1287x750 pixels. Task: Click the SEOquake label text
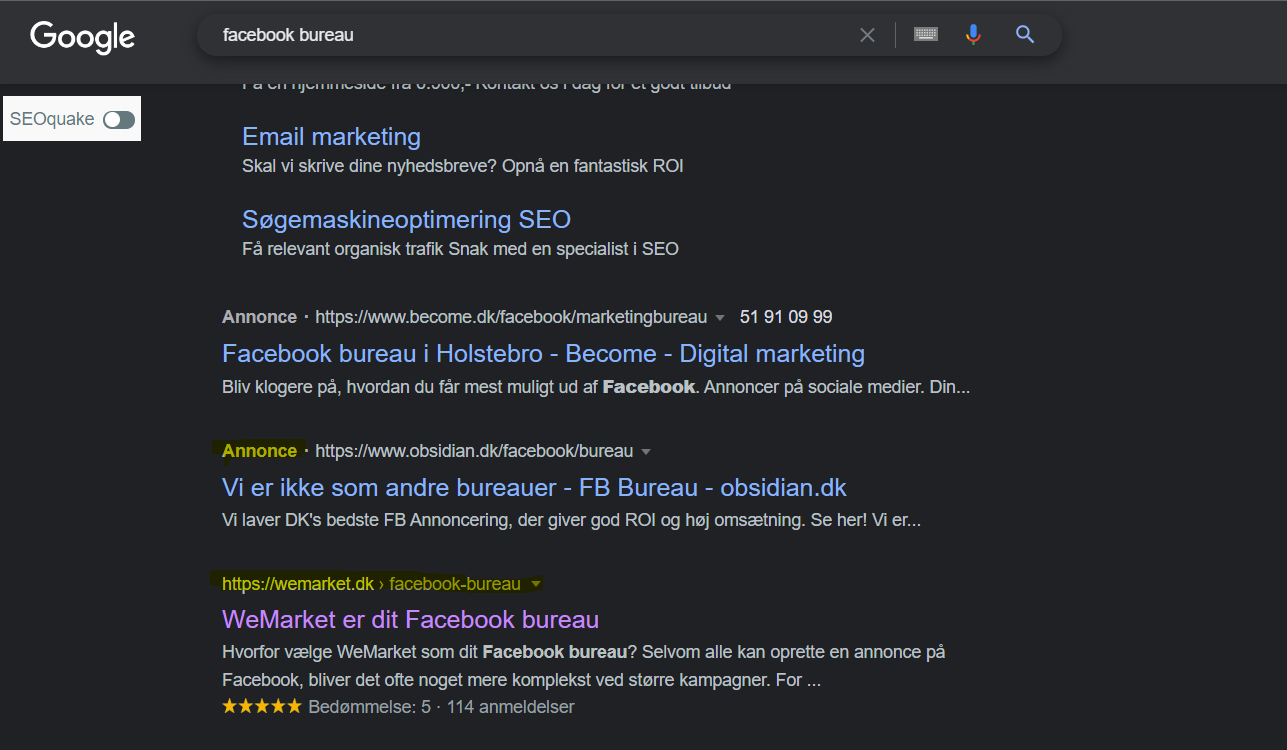(52, 120)
